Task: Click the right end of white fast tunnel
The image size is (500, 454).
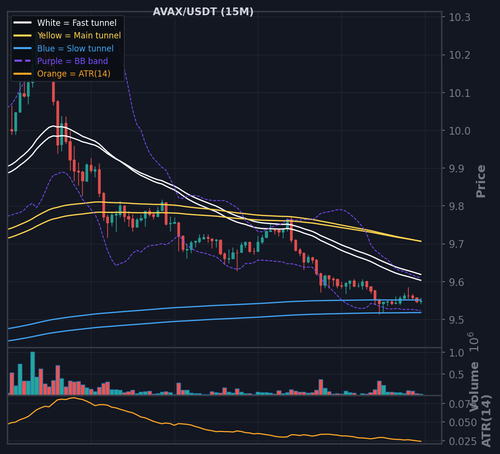Action: (x=421, y=277)
